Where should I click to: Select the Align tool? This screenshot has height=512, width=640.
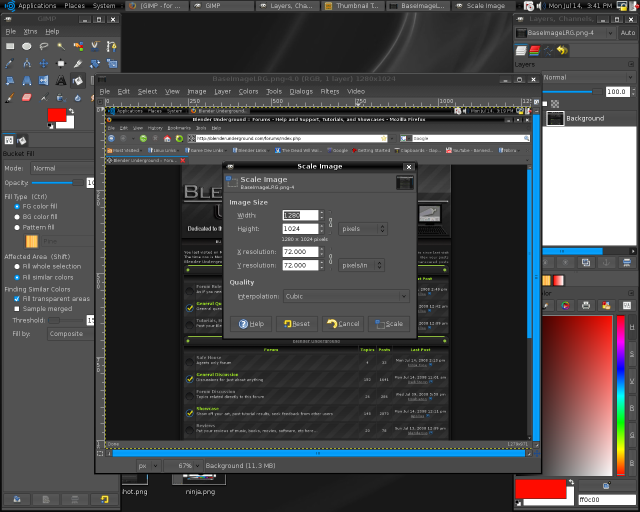pos(61,63)
